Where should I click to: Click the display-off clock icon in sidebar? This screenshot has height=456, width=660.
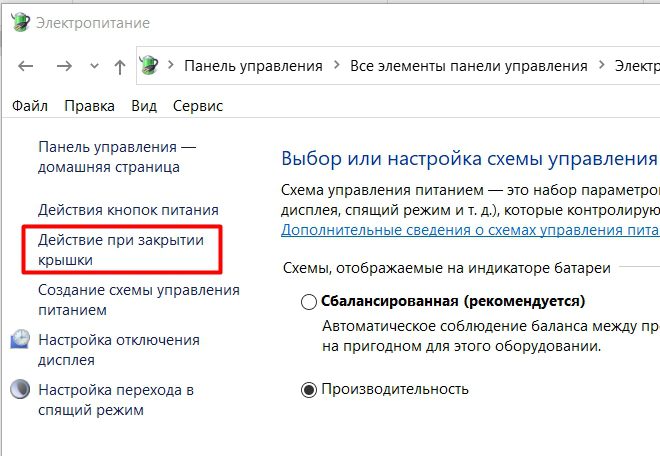pyautogui.click(x=20, y=340)
